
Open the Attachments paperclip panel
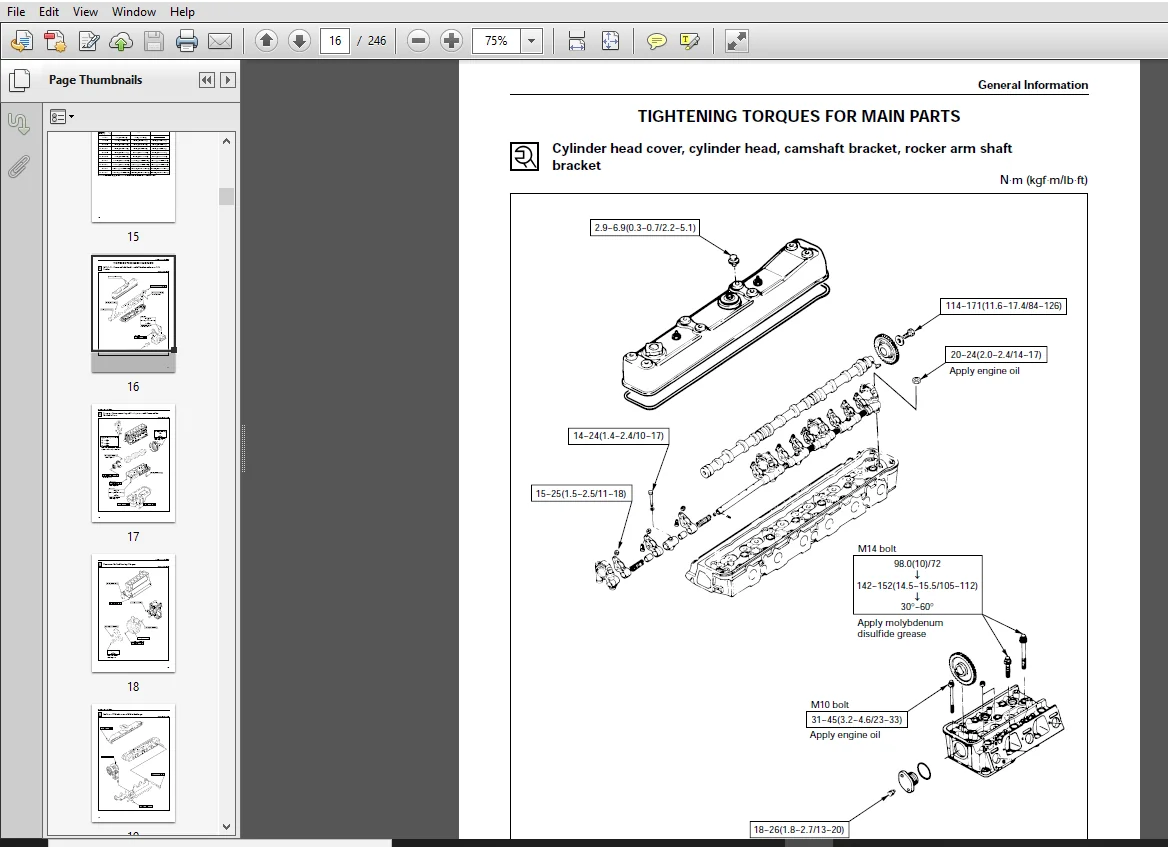pyautogui.click(x=19, y=167)
